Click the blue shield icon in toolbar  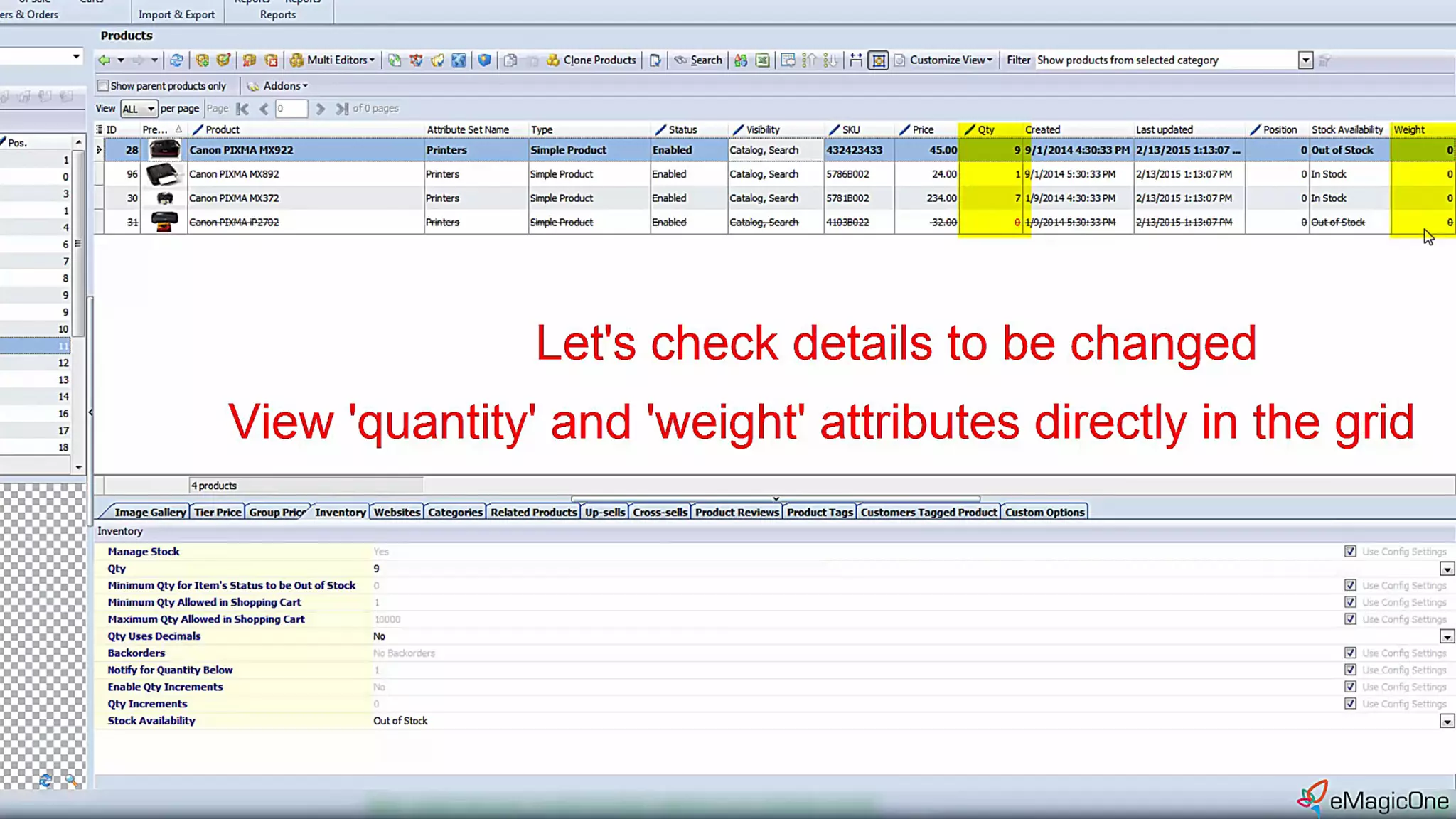click(x=484, y=60)
